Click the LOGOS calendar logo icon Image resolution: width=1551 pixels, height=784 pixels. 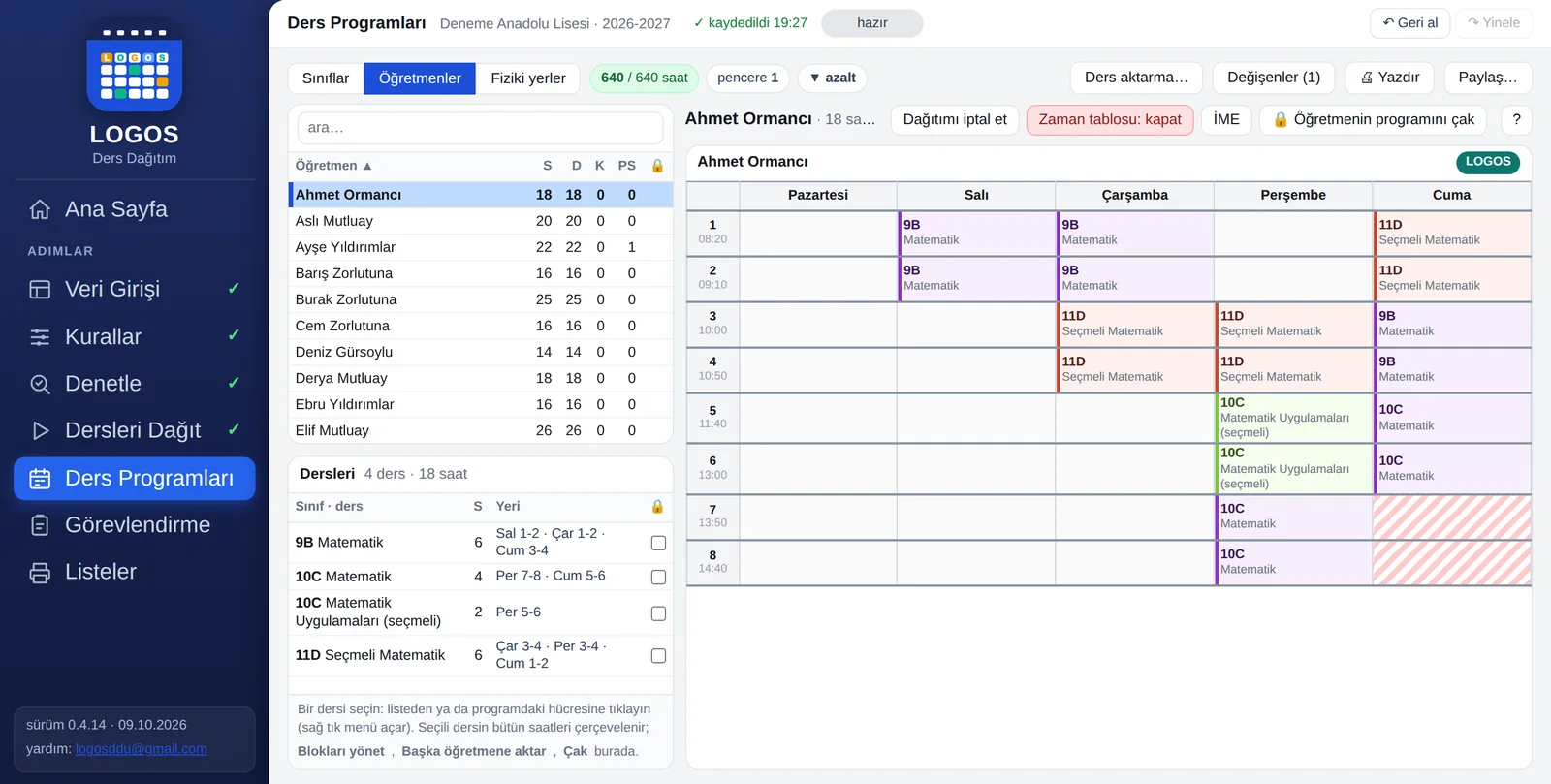pyautogui.click(x=135, y=70)
